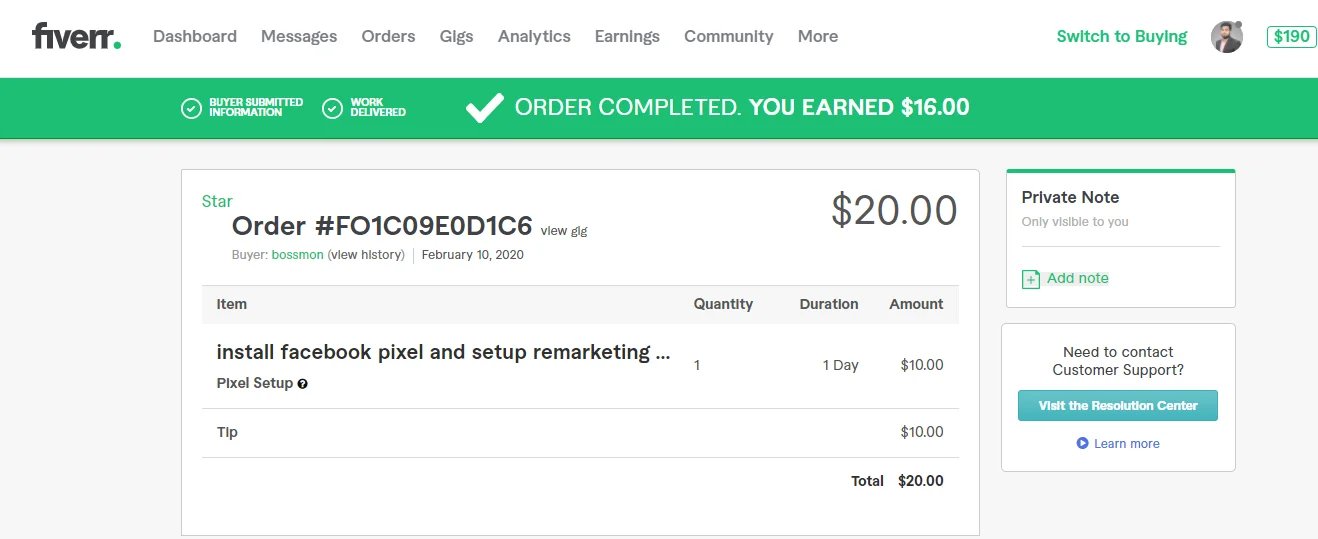Expand the More menu
The width and height of the screenshot is (1318, 539).
[818, 37]
